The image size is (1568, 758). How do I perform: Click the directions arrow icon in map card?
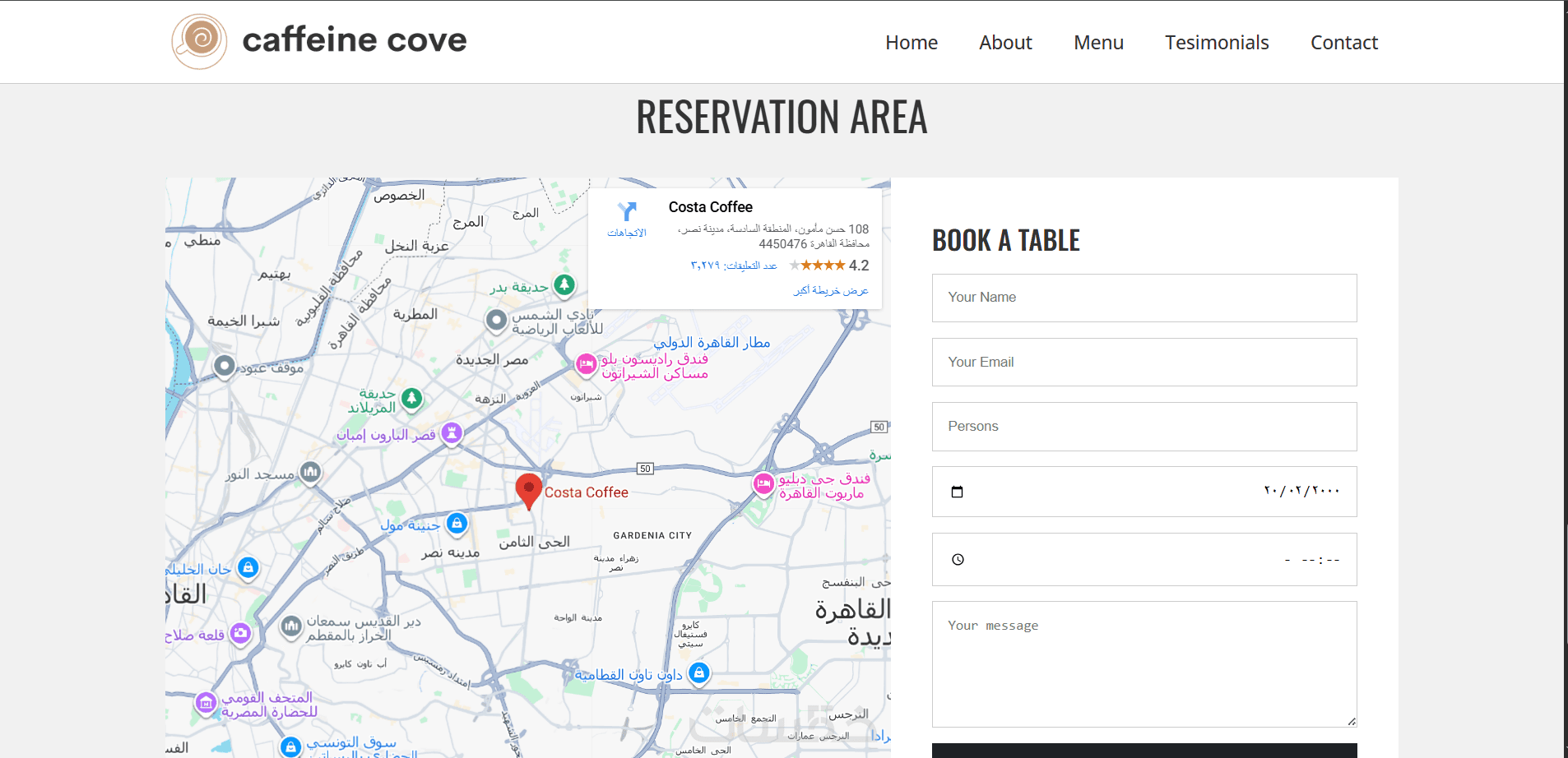tap(627, 212)
